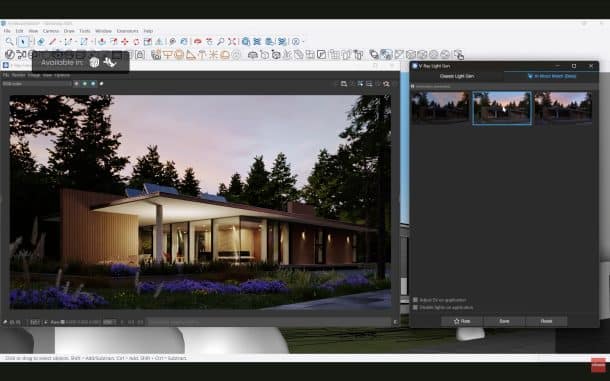
Task: Open the Camera menu
Action: pos(51,31)
